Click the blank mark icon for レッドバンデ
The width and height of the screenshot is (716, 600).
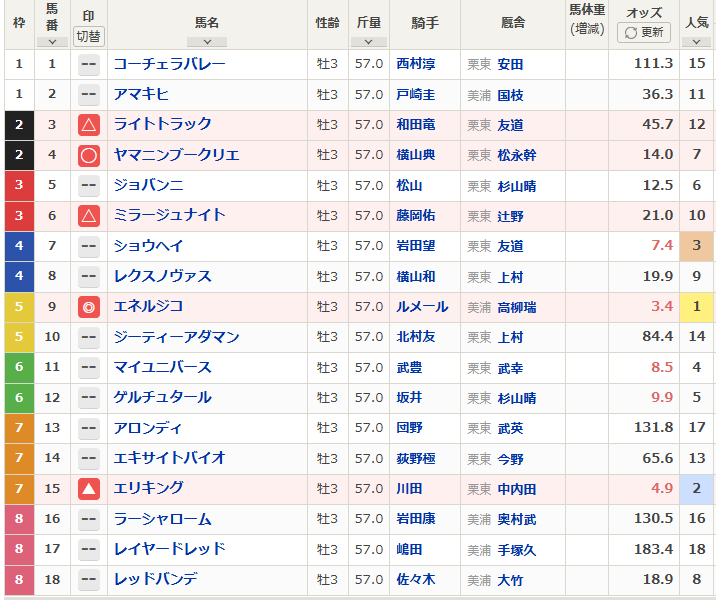coord(88,580)
